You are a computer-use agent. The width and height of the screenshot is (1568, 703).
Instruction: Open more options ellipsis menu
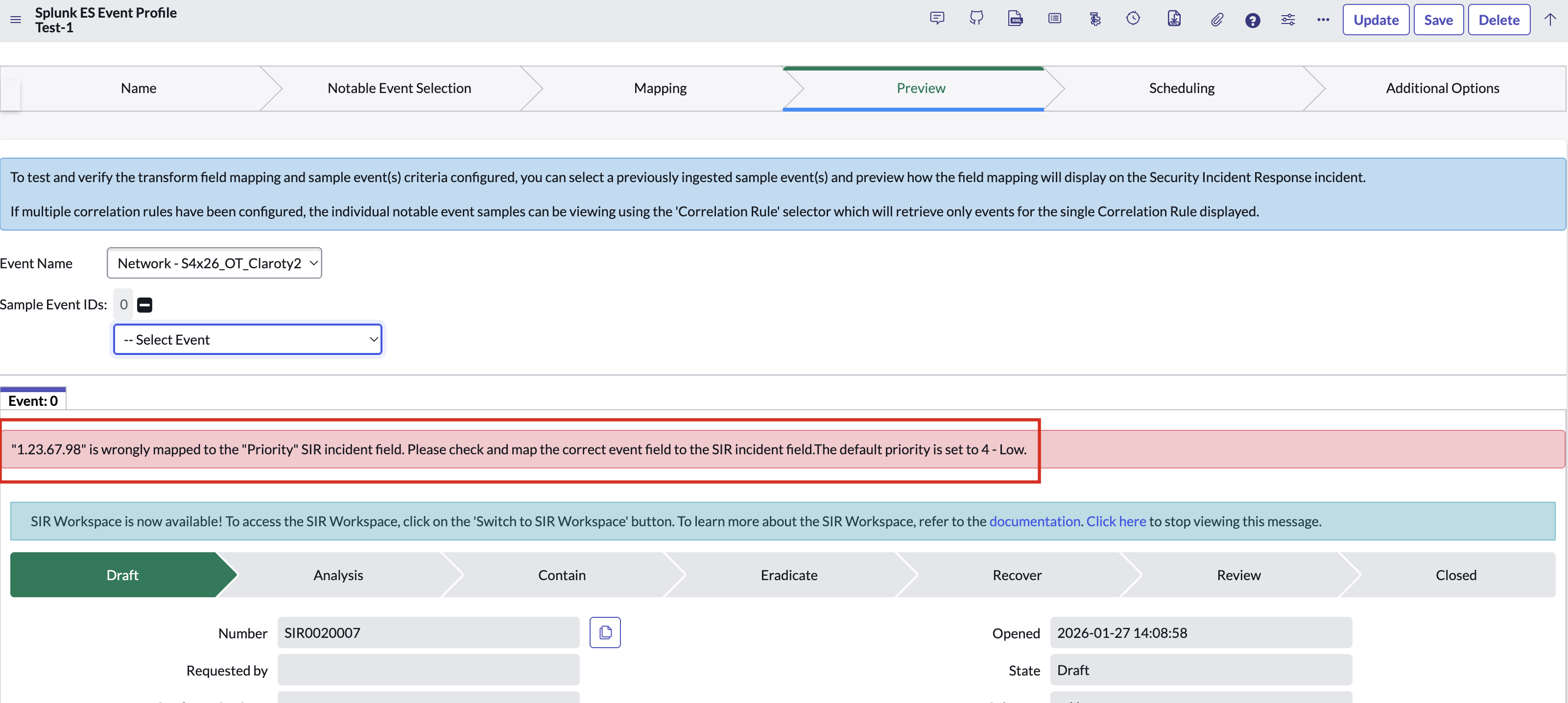coord(1323,20)
